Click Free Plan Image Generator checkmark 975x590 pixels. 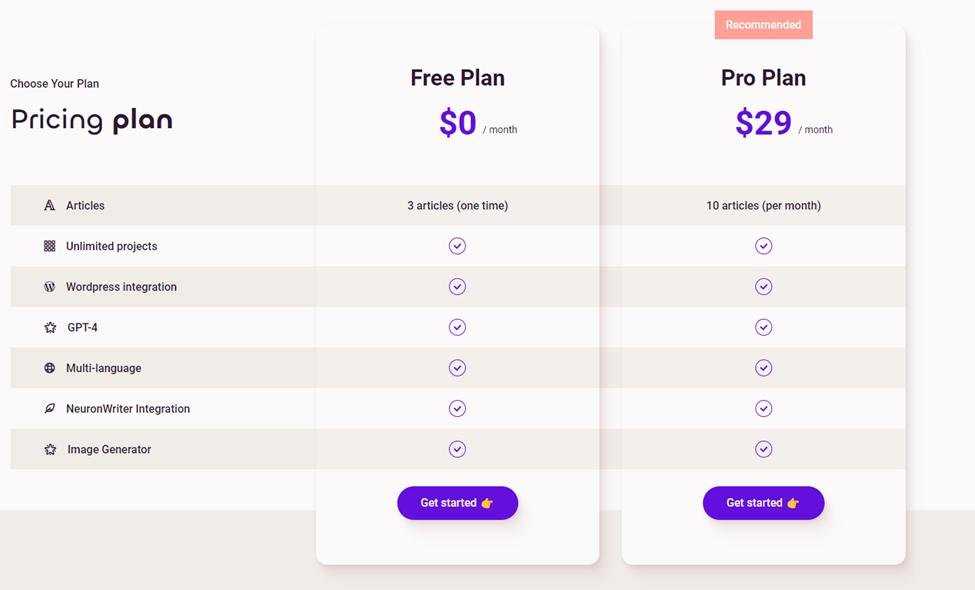(x=457, y=449)
